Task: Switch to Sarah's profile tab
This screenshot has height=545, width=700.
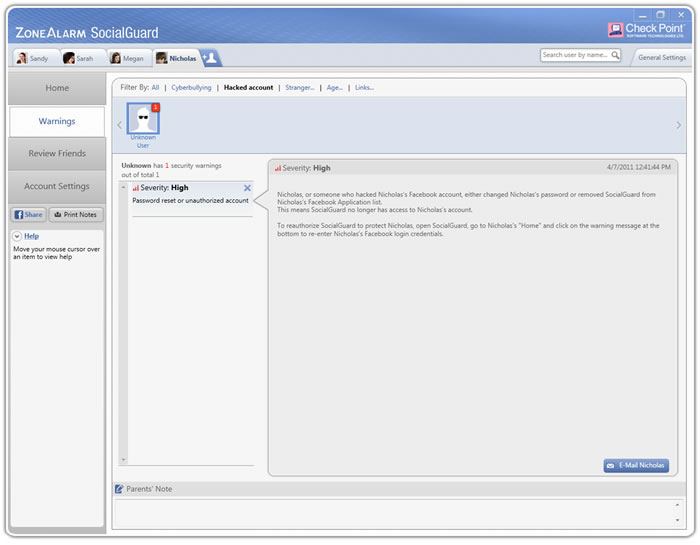Action: pyautogui.click(x=83, y=58)
